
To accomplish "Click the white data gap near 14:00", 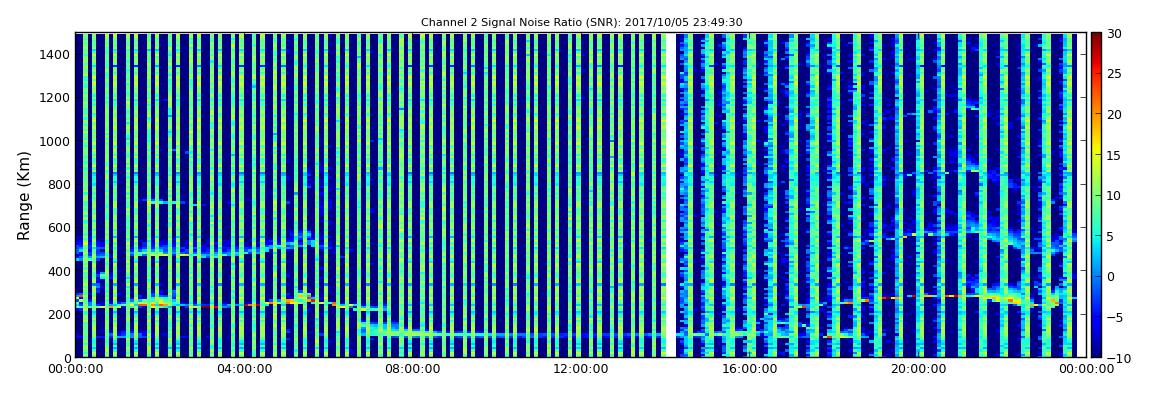I will click(x=671, y=195).
